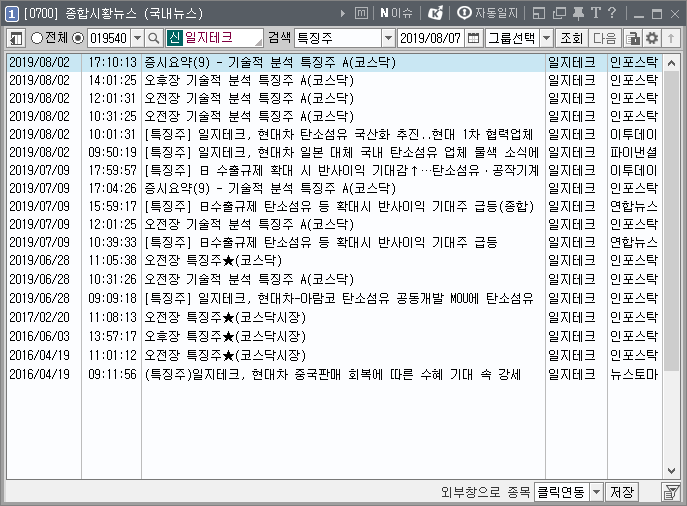Select row 11:05:38 오전장 특징주★(코스닥)
The width and height of the screenshot is (687, 506).
tap(334, 260)
